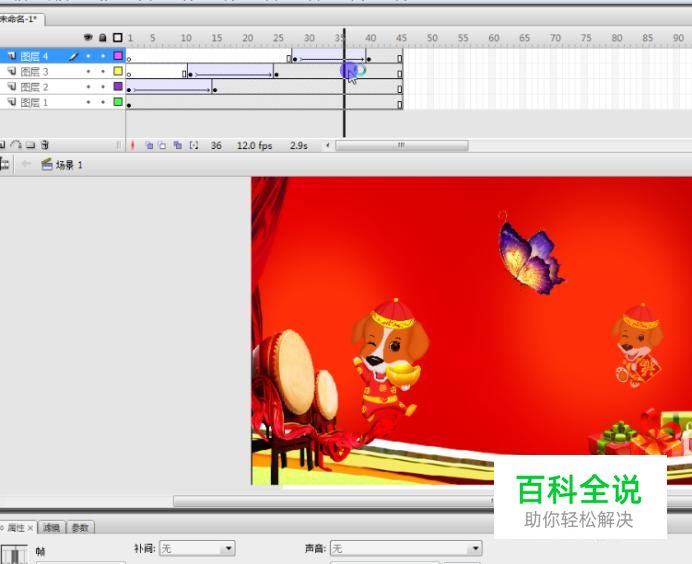Click the show/hide all layers eye icon
692x564 pixels.
(x=88, y=38)
